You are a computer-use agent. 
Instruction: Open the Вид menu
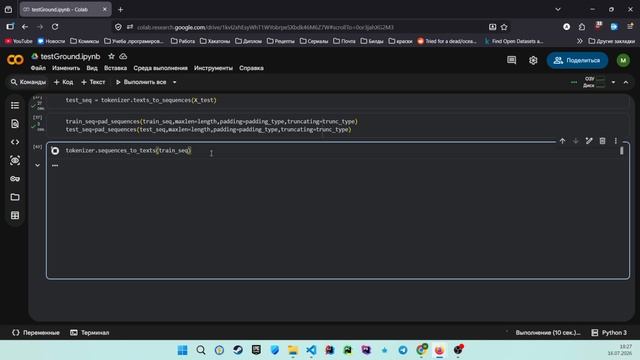coord(92,68)
